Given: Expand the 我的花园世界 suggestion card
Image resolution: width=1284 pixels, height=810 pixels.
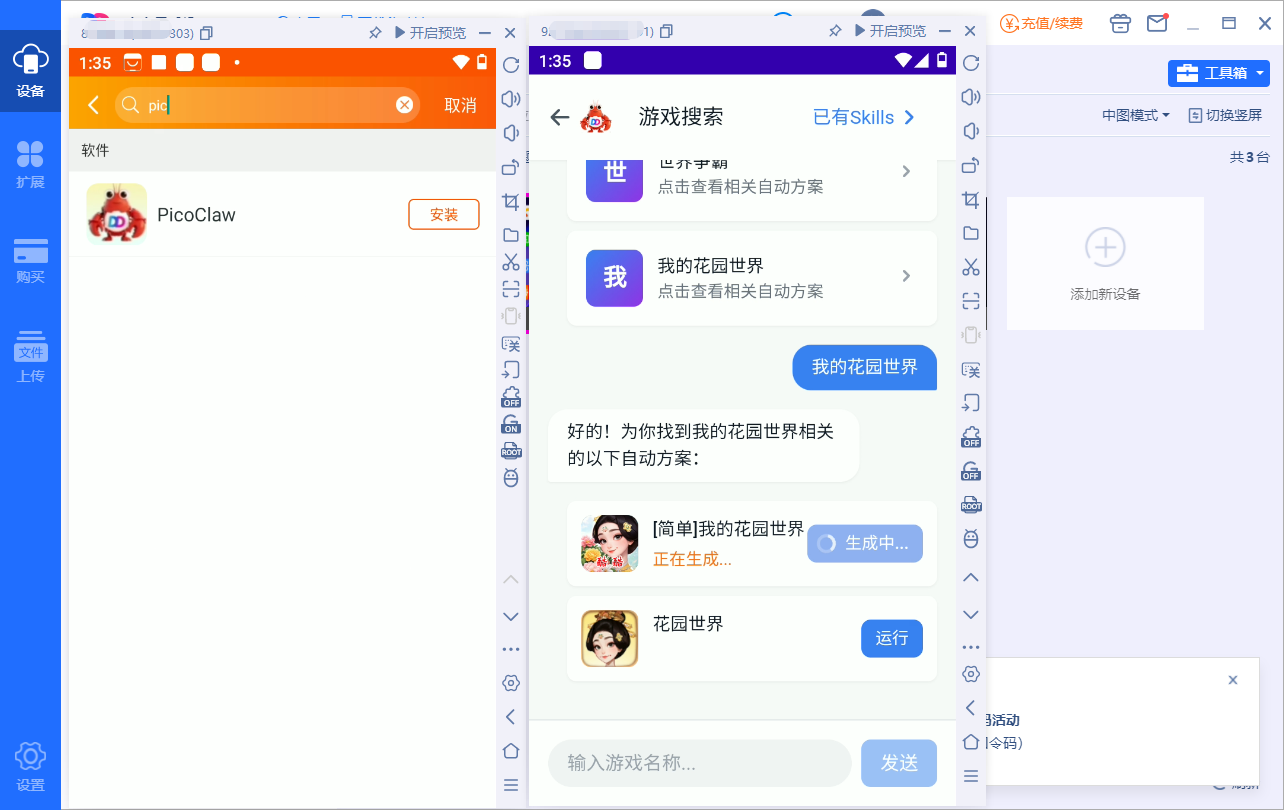Looking at the screenshot, I should click(752, 278).
